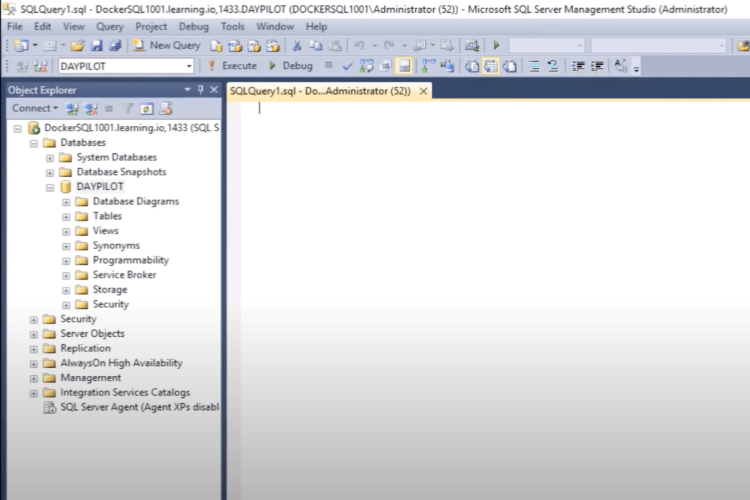Click the Save floppy disk icon
The width and height of the screenshot is (750, 500).
tap(97, 45)
